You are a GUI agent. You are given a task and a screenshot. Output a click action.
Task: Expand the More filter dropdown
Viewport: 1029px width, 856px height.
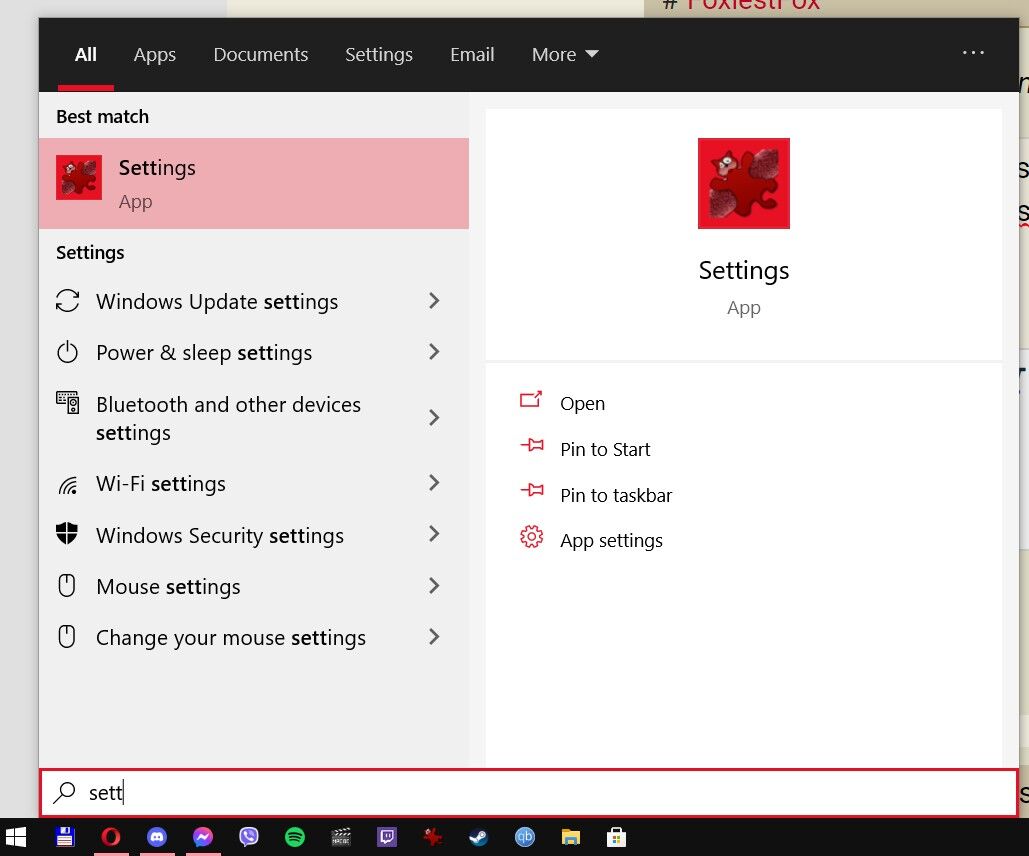(565, 54)
